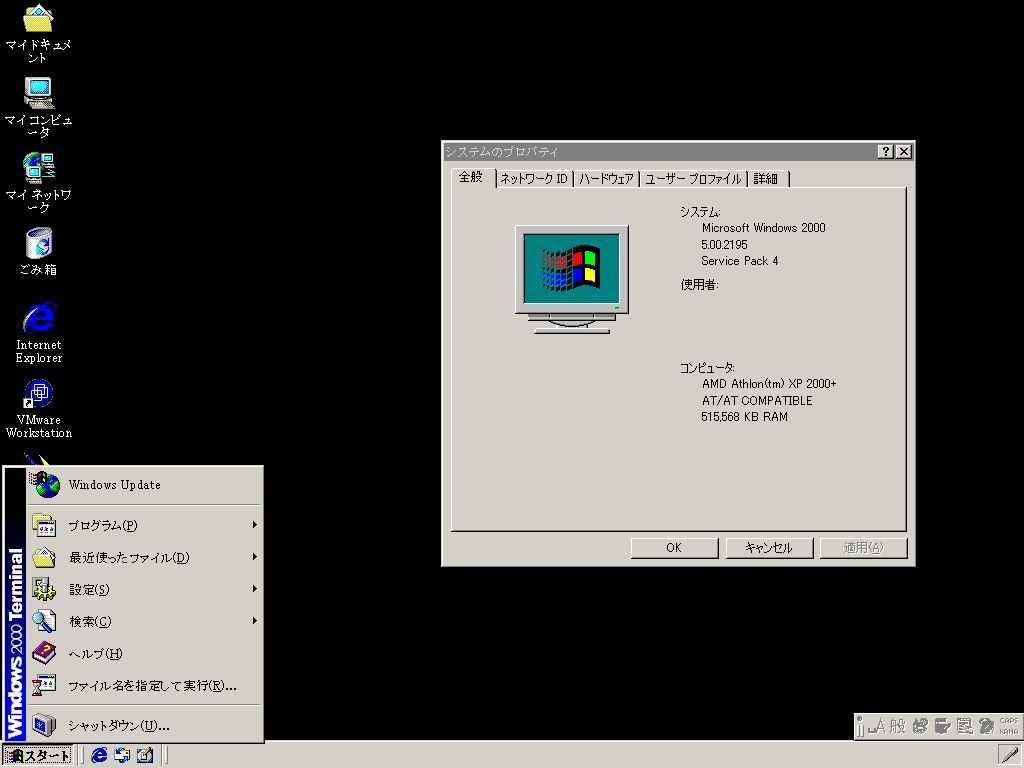
Task: Launch Internet Explorer from the quick launch bar
Action: point(99,756)
